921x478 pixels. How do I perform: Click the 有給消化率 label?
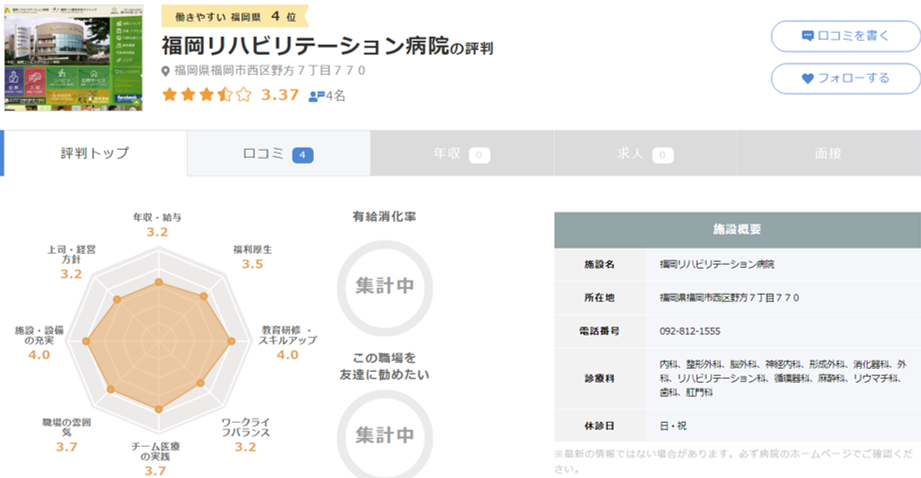pos(384,217)
